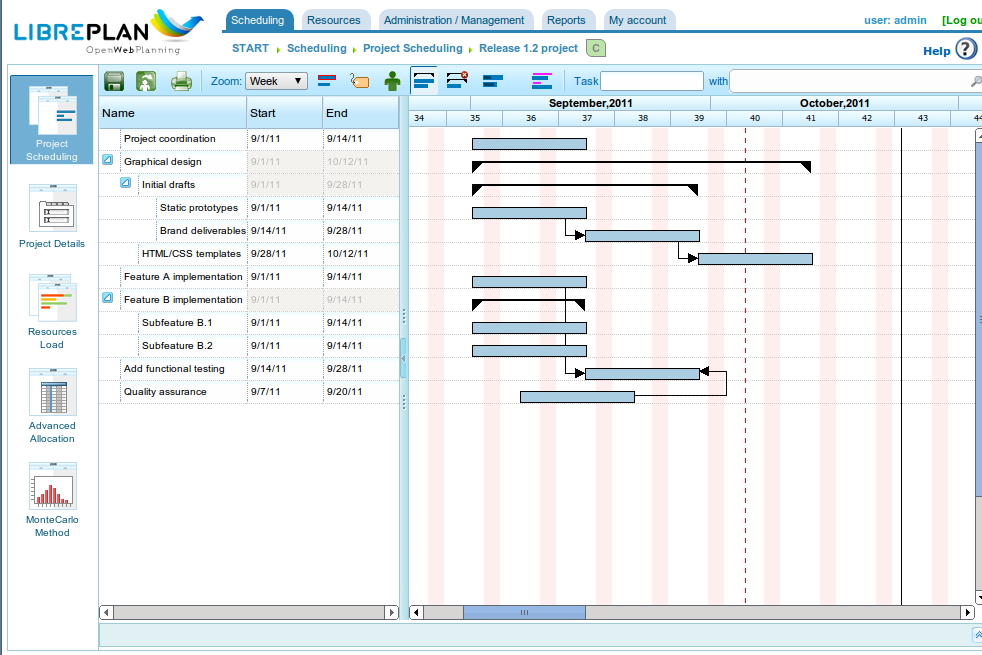The width and height of the screenshot is (982, 655).
Task: Click the reassign resources icon
Action: coord(147,81)
